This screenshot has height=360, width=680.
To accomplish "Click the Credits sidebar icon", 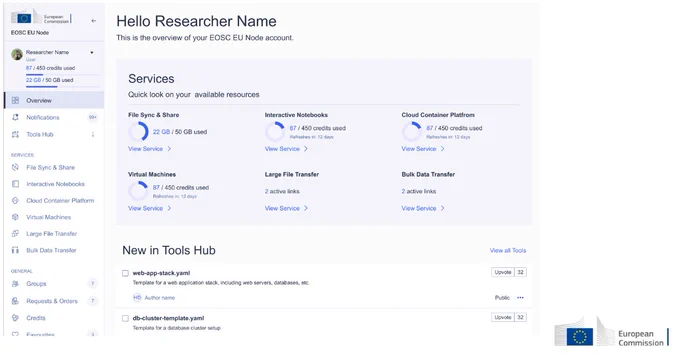I will (15, 318).
